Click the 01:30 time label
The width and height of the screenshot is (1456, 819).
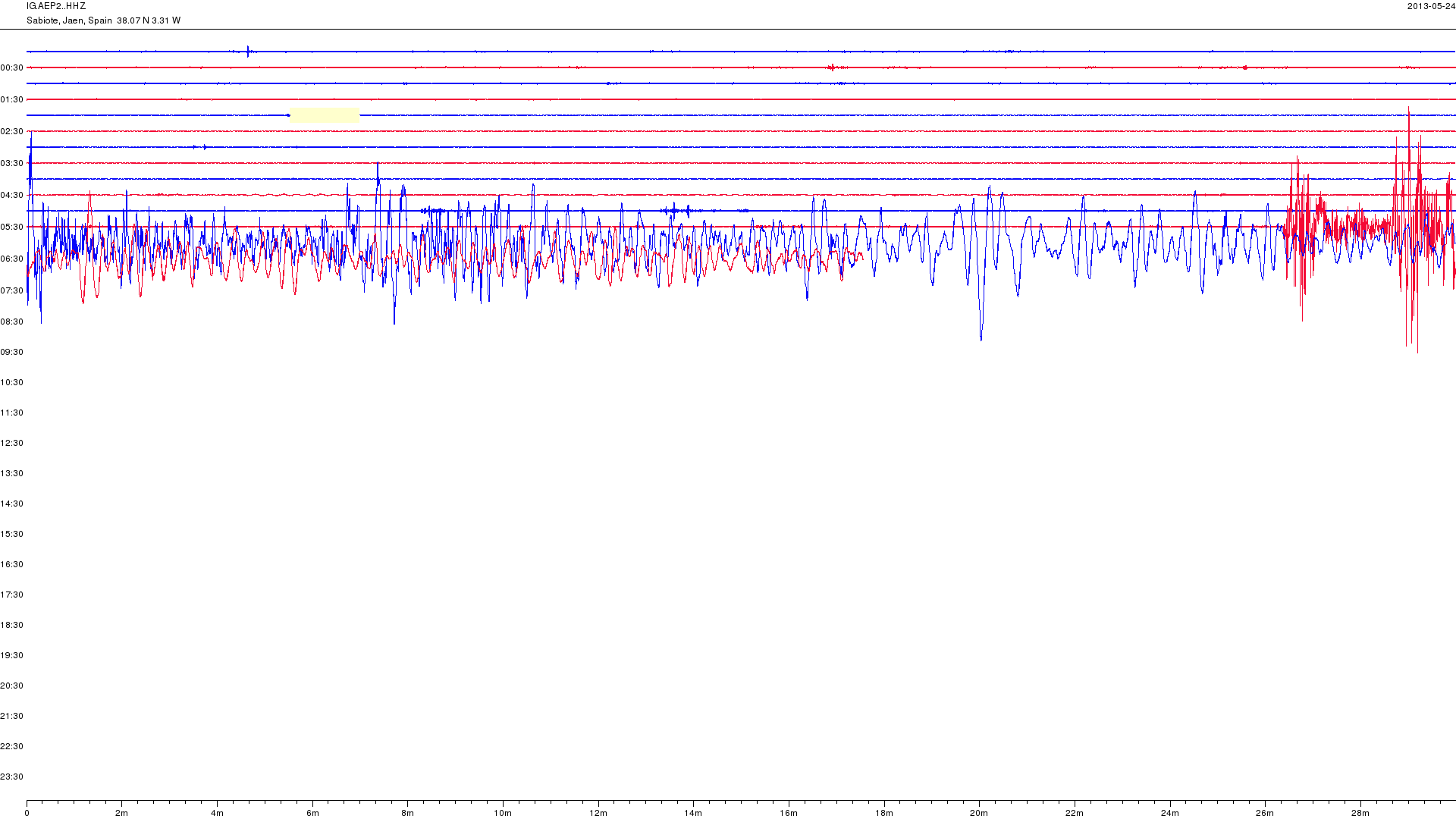pyautogui.click(x=12, y=100)
